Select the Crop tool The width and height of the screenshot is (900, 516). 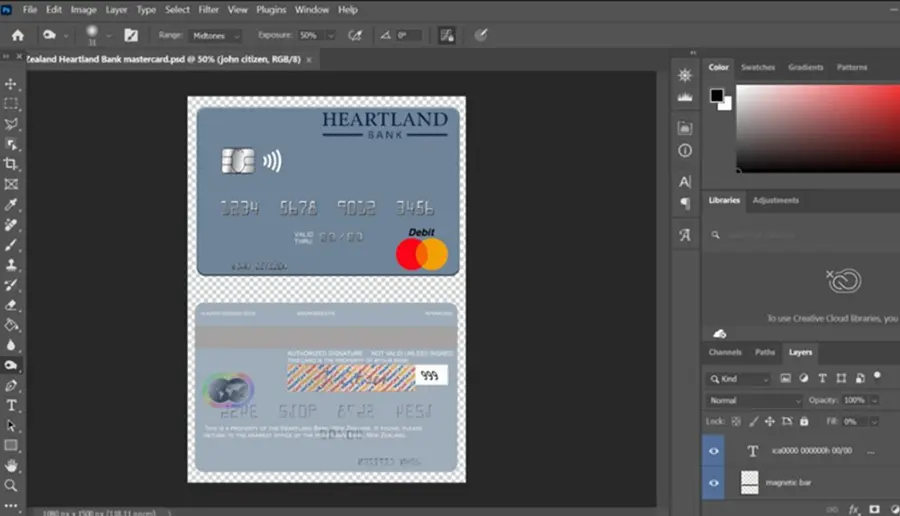[11, 164]
